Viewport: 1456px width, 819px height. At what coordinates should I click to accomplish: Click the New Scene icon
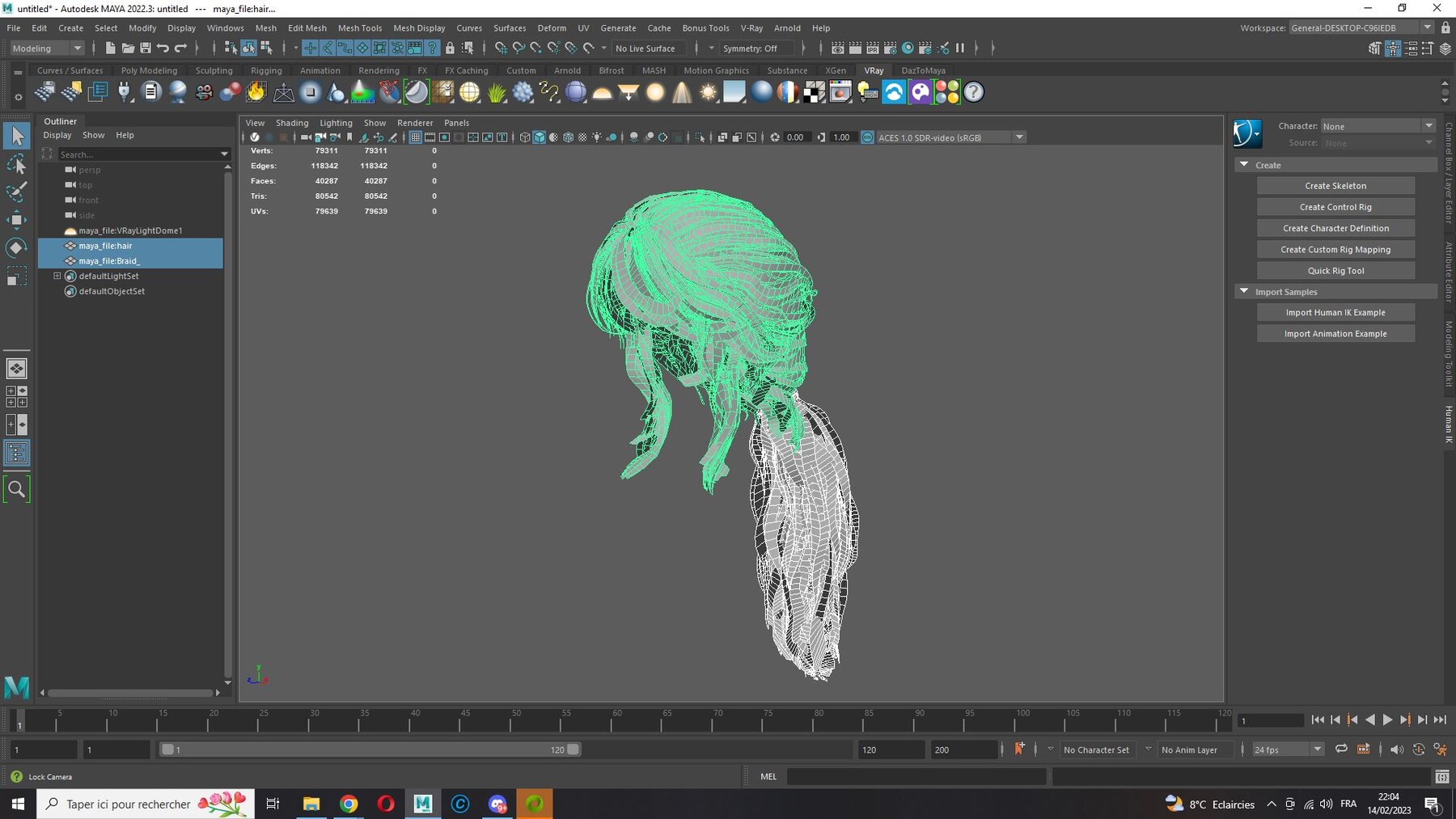tap(110, 49)
